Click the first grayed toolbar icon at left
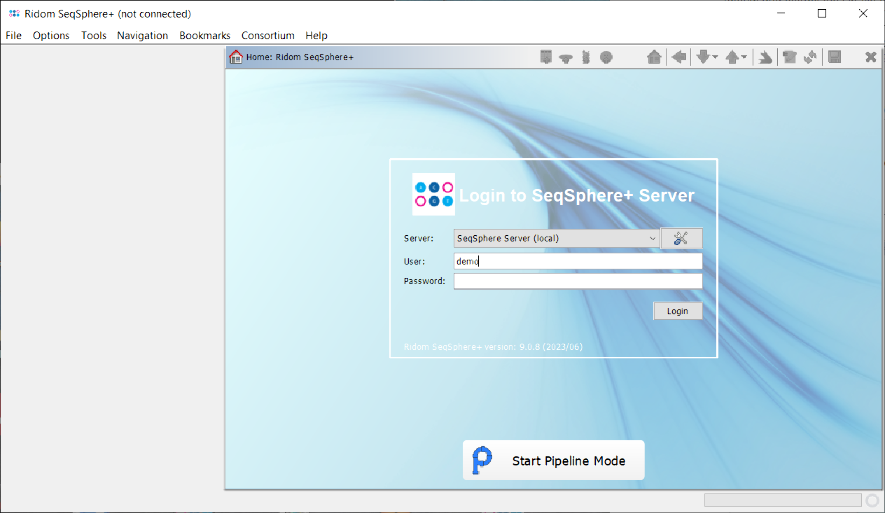Viewport: 885px width, 513px height. point(546,57)
